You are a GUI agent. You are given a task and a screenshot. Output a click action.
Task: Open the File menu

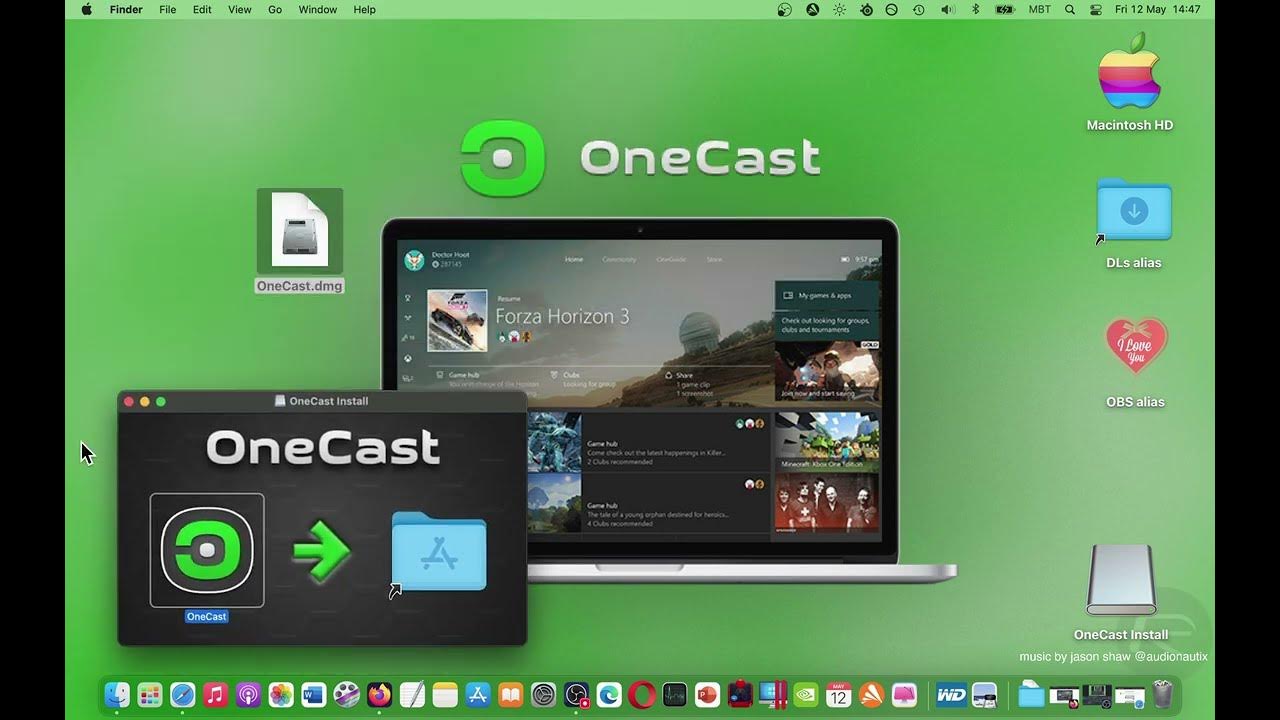168,9
